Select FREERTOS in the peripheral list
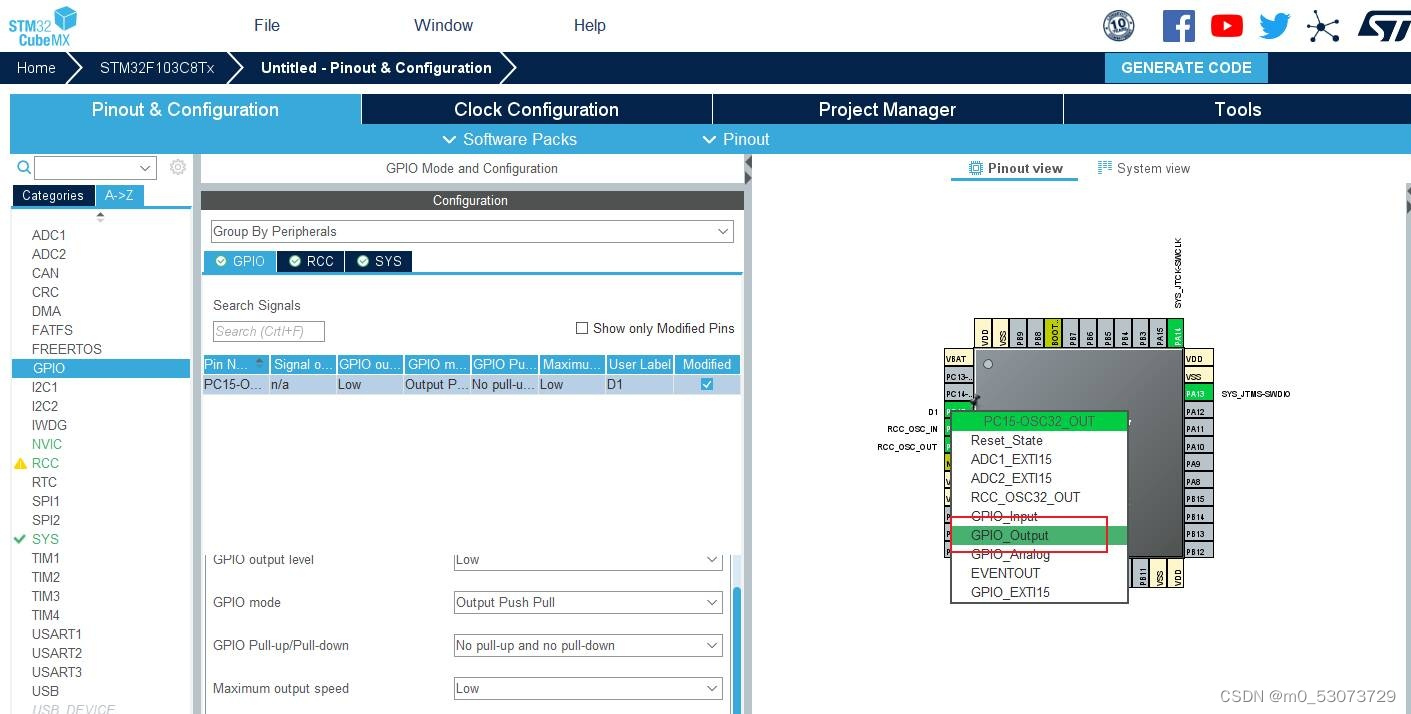 pos(67,349)
